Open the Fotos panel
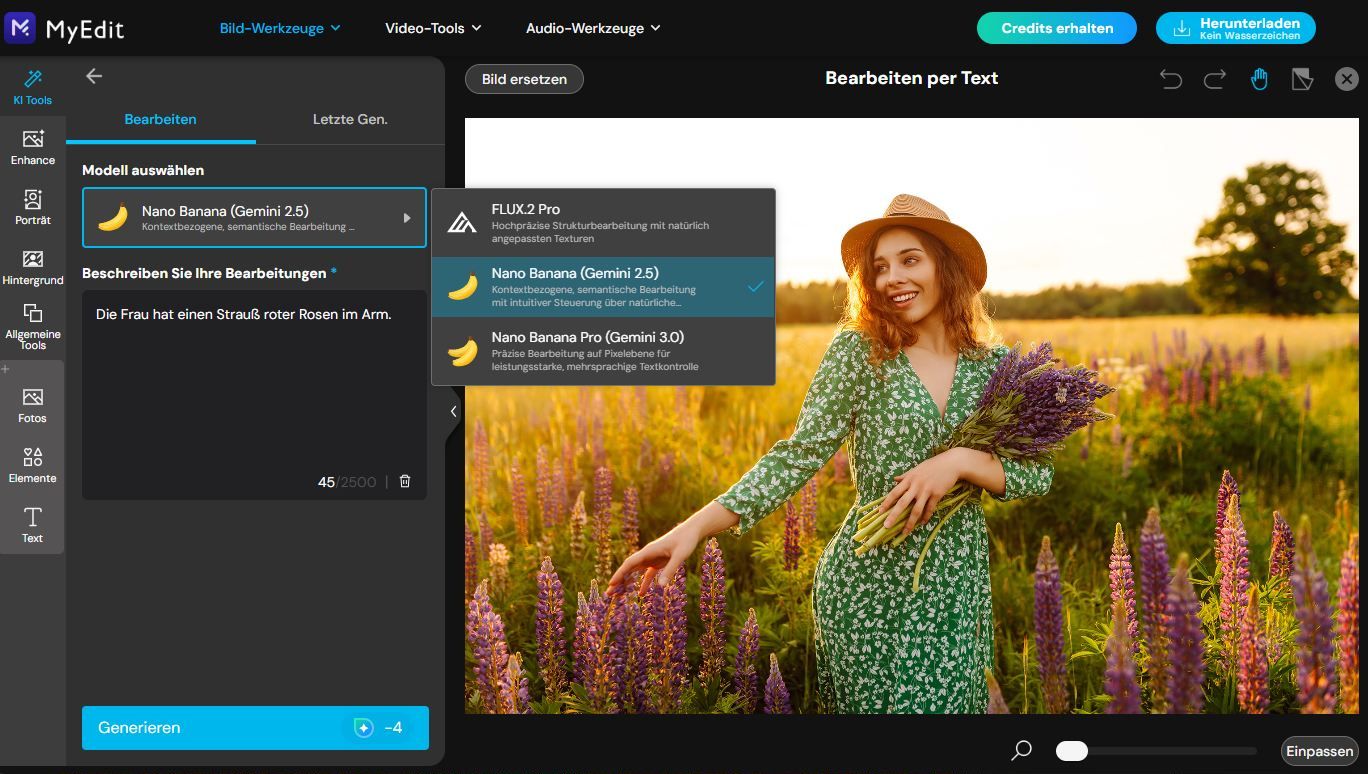1368x774 pixels. pos(33,405)
